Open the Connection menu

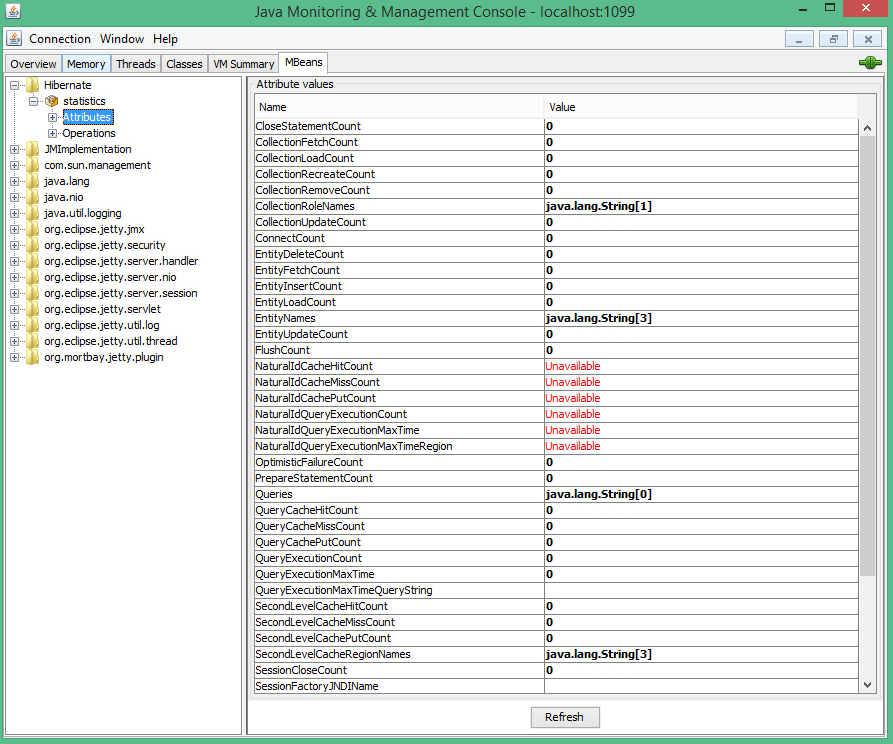point(60,39)
